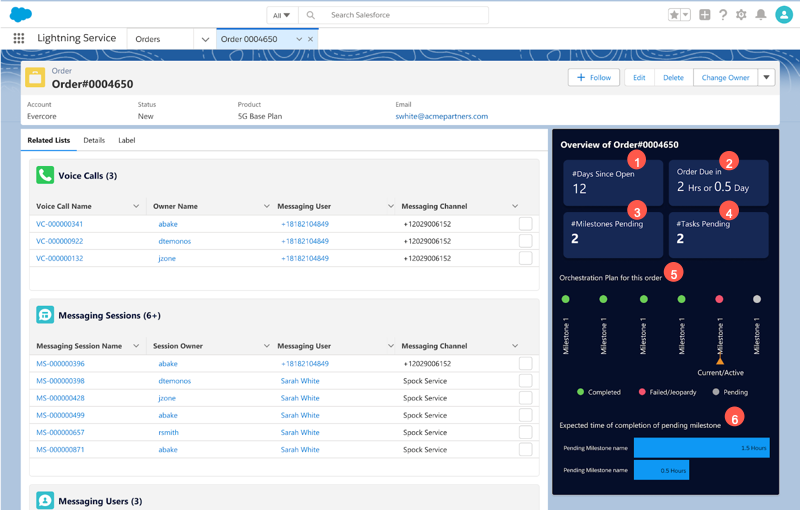Open the All search scope dropdown
800x510 pixels.
pos(282,15)
